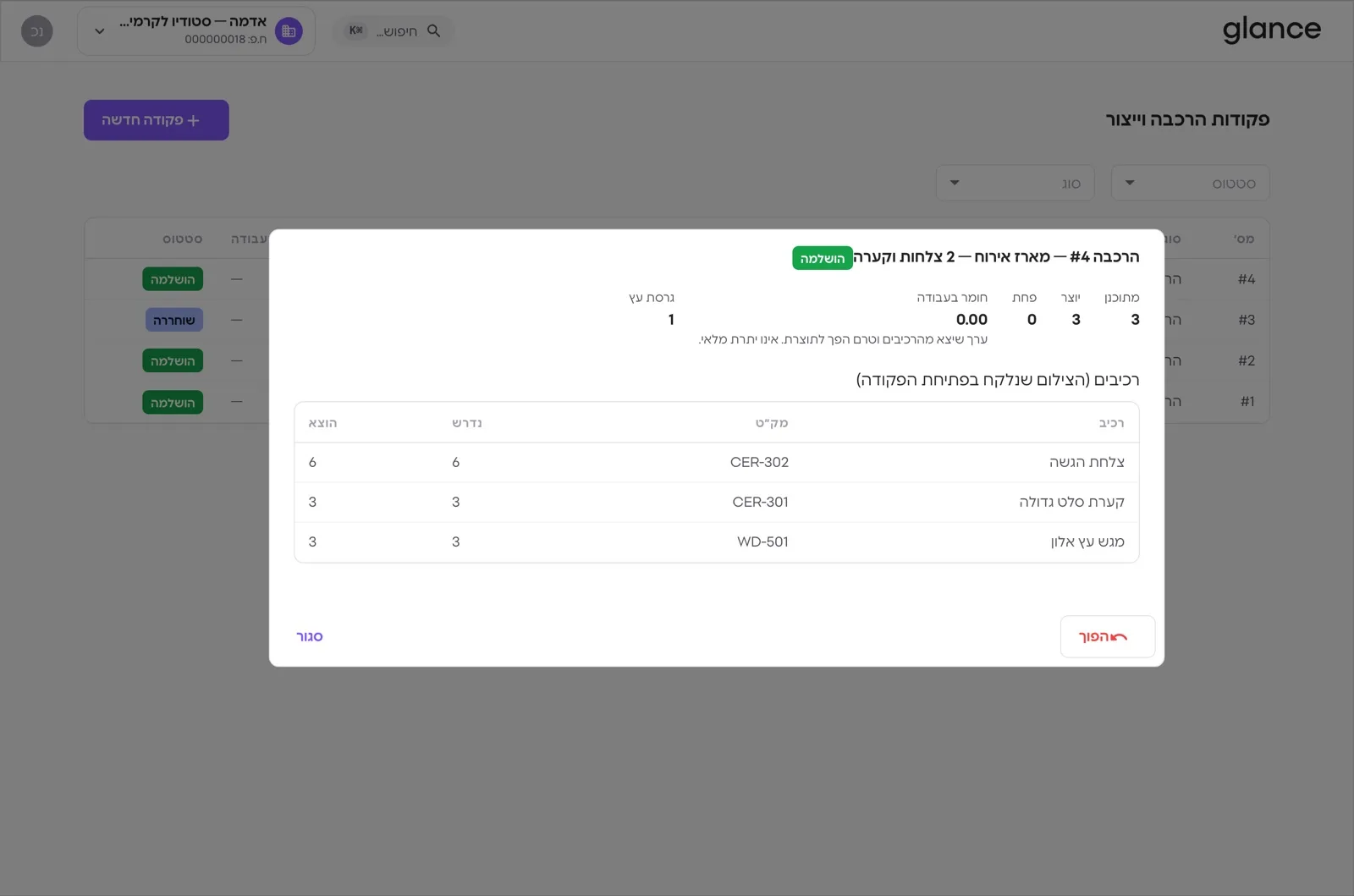Click the glance logo
Screen dimensions: 1354x896
pyautogui.click(x=1271, y=30)
